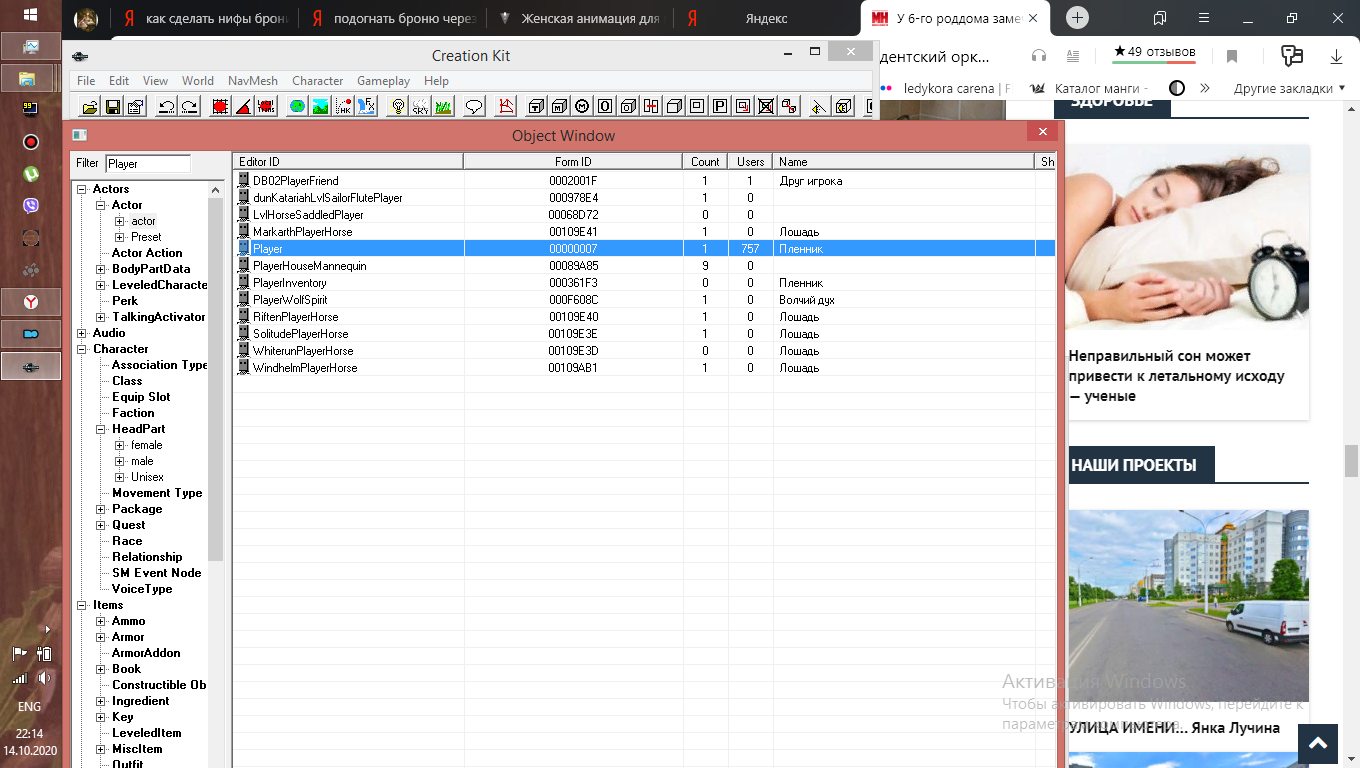Open a new browser tab
The height and width of the screenshot is (768, 1360).
tap(1077, 17)
